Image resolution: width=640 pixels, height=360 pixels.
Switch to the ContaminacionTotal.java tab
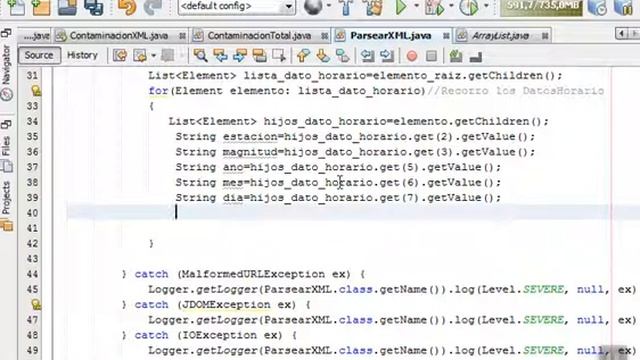click(259, 36)
